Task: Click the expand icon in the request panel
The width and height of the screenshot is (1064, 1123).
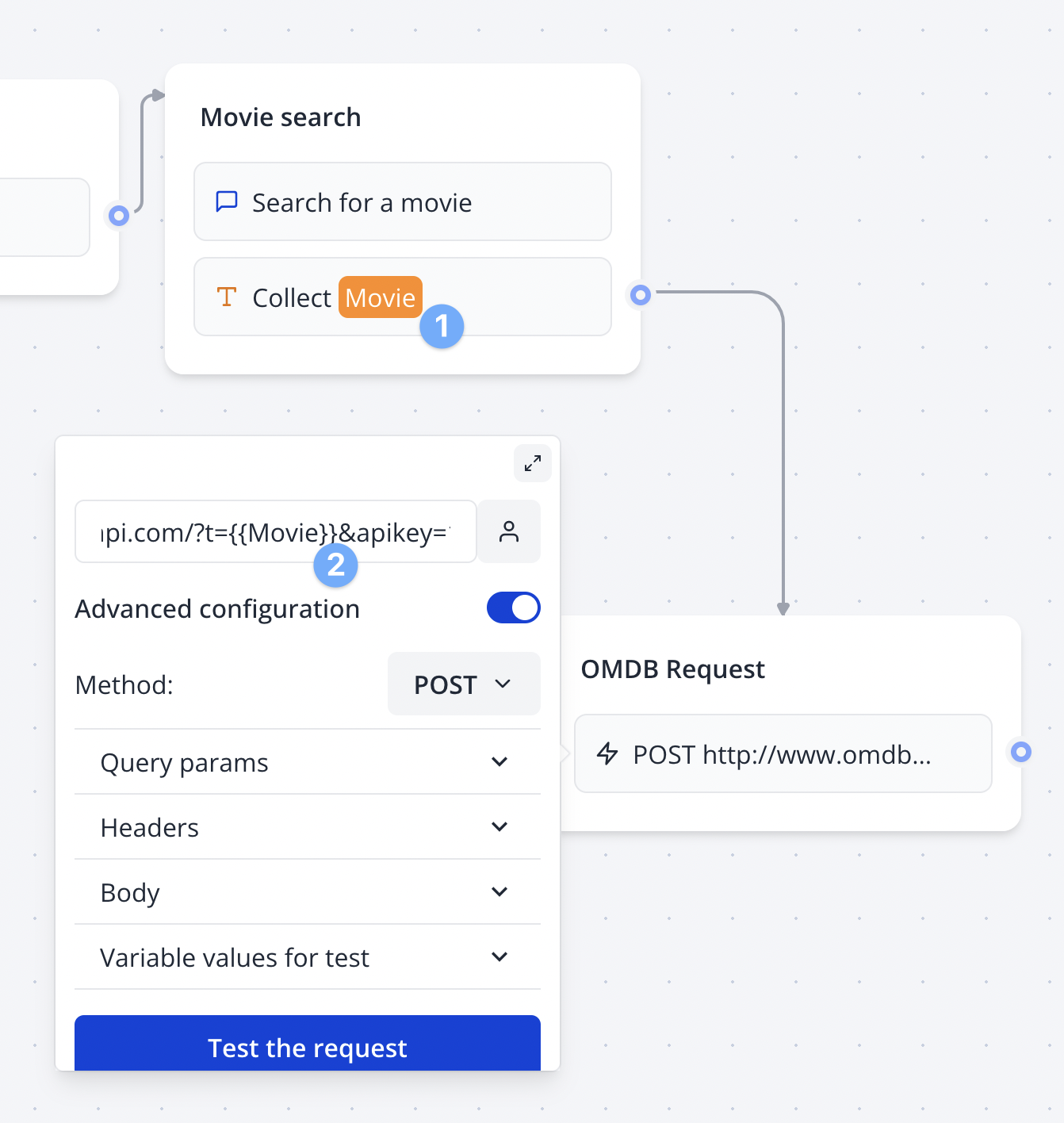Action: tap(533, 462)
